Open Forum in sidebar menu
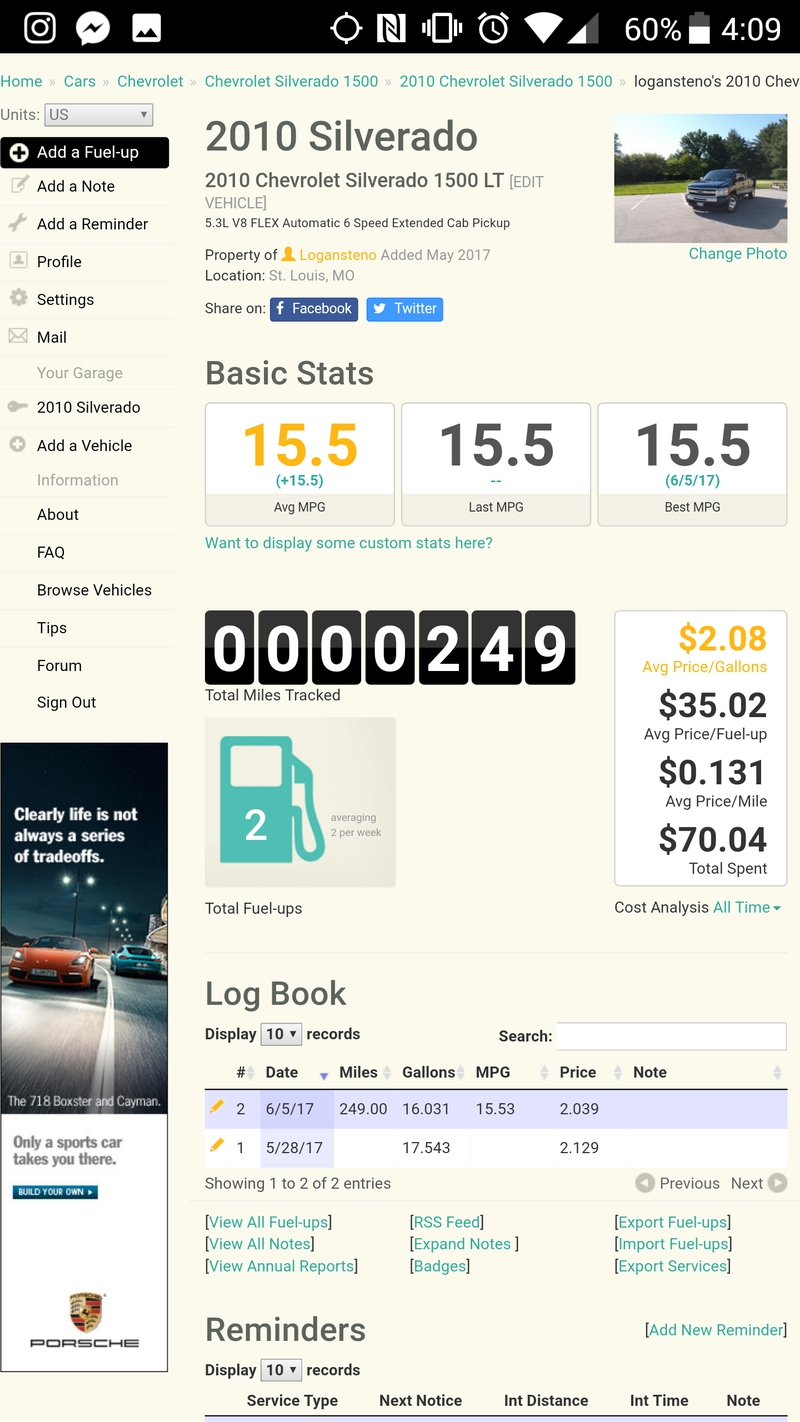 [59, 665]
